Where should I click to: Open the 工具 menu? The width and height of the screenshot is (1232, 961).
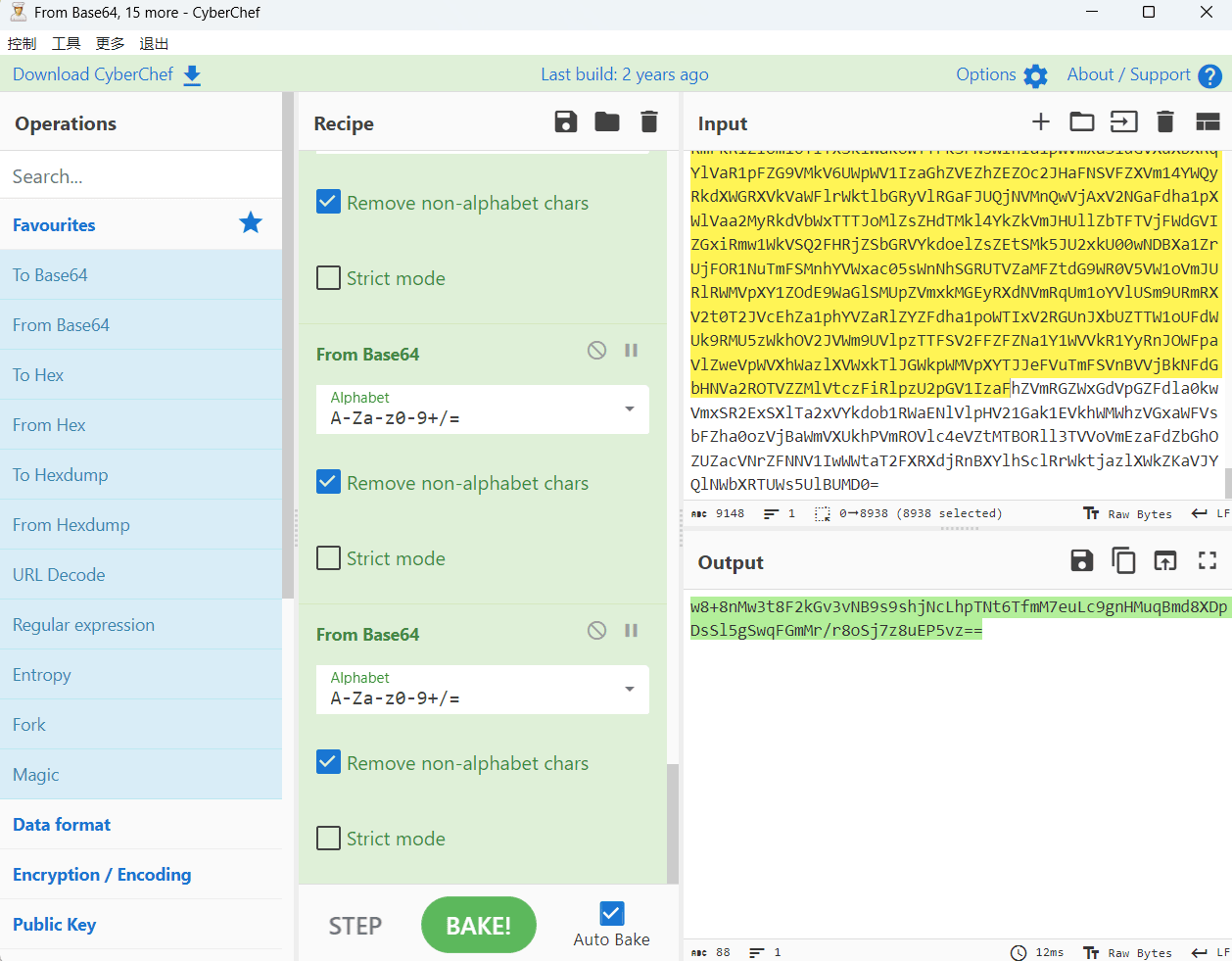click(66, 44)
